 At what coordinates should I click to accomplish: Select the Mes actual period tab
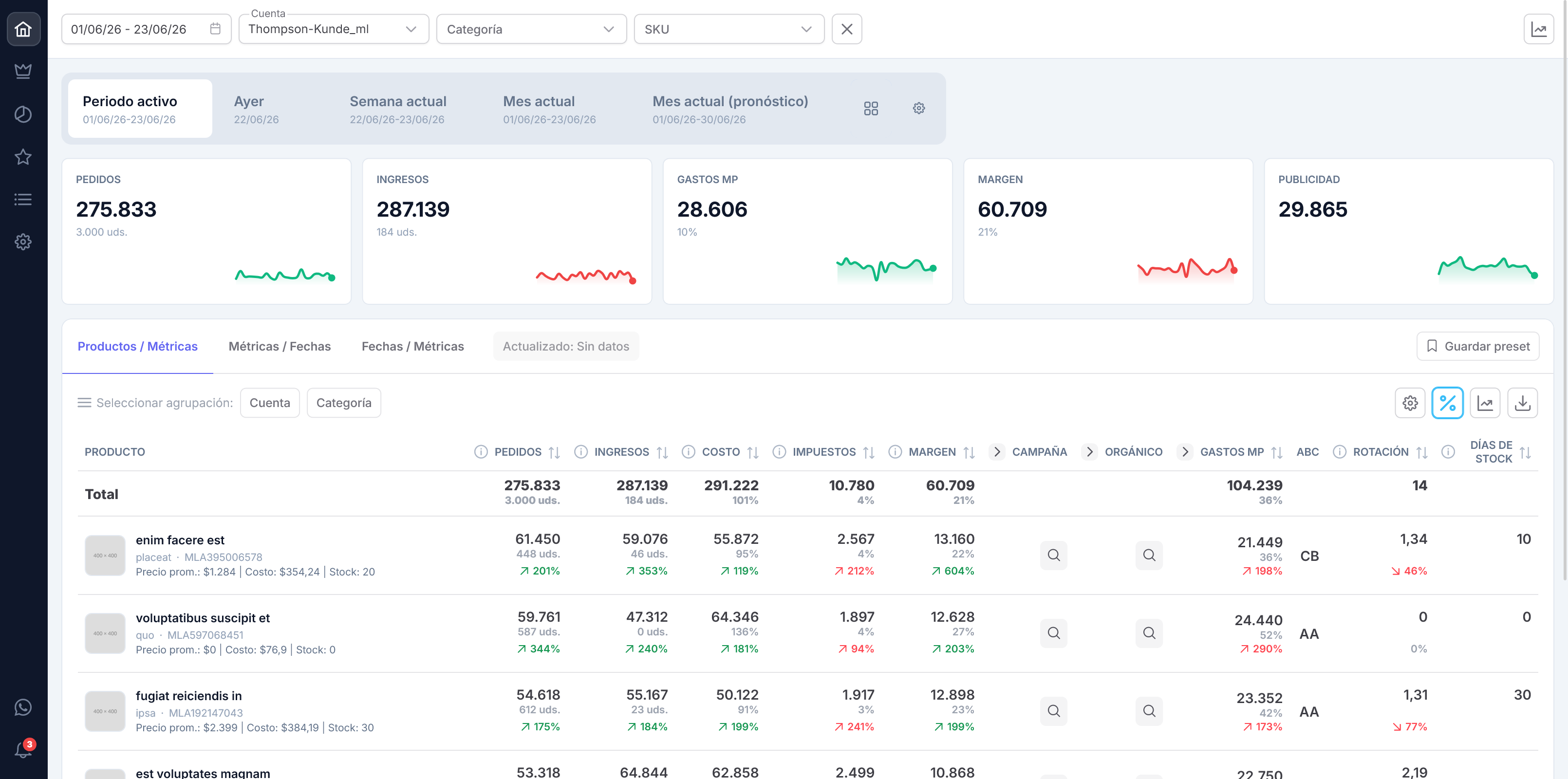coord(549,109)
